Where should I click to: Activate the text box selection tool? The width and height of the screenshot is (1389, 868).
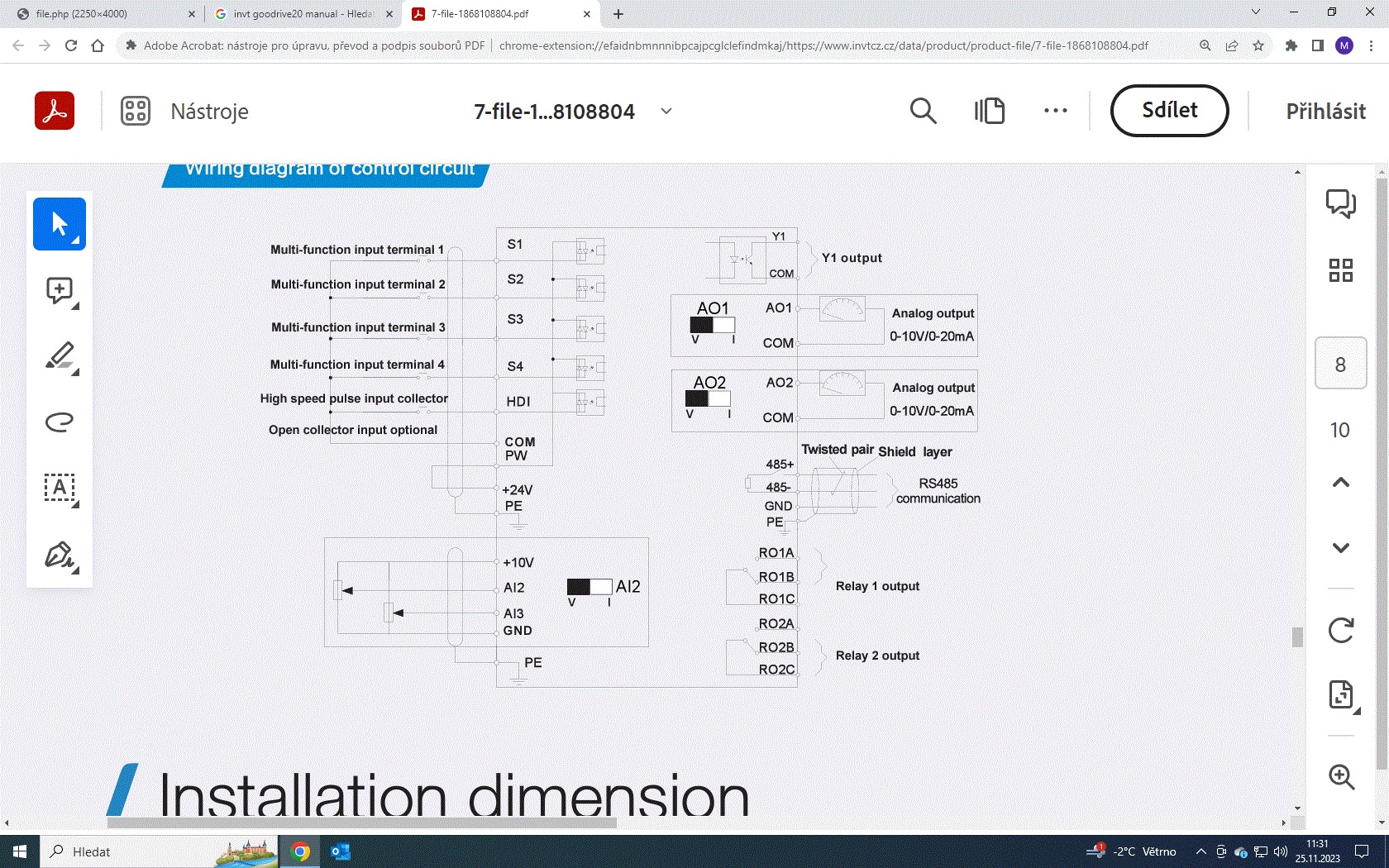pyautogui.click(x=59, y=488)
